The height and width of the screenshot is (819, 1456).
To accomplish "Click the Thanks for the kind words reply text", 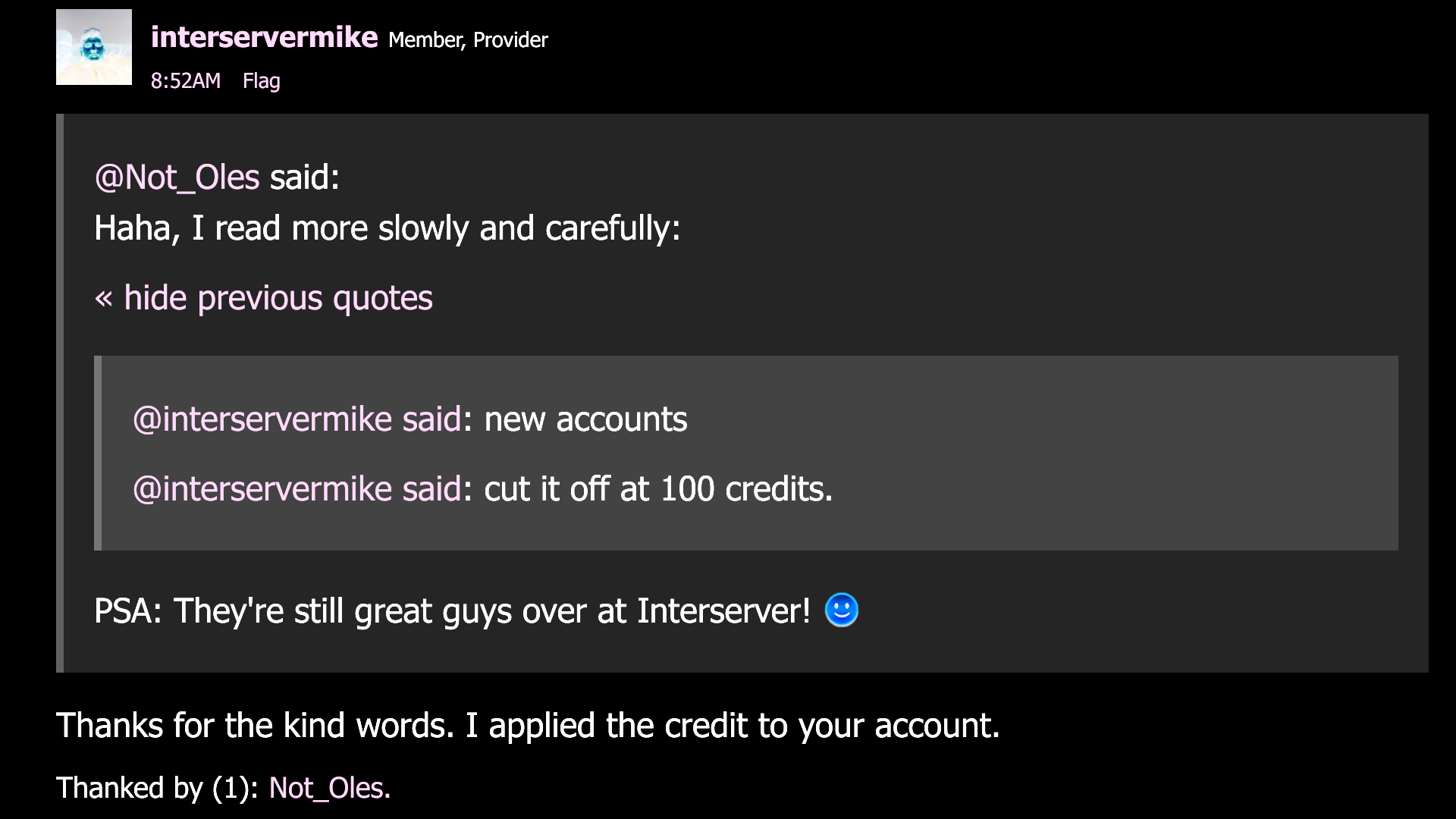I will click(528, 725).
